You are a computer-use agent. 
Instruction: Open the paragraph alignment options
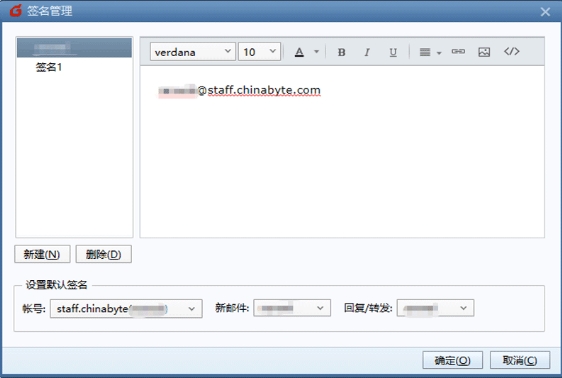click(430, 52)
